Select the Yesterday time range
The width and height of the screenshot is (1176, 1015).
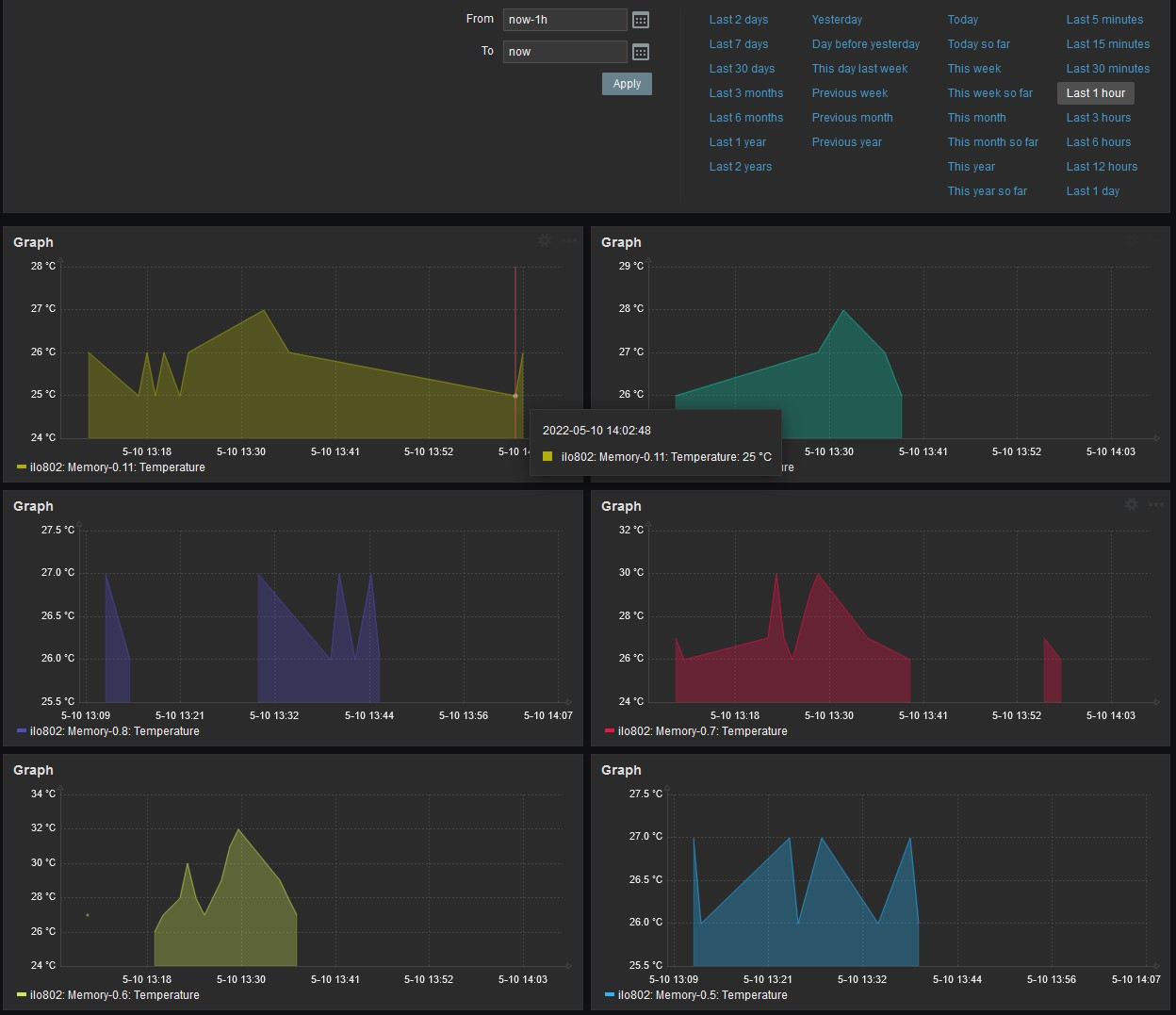point(837,20)
